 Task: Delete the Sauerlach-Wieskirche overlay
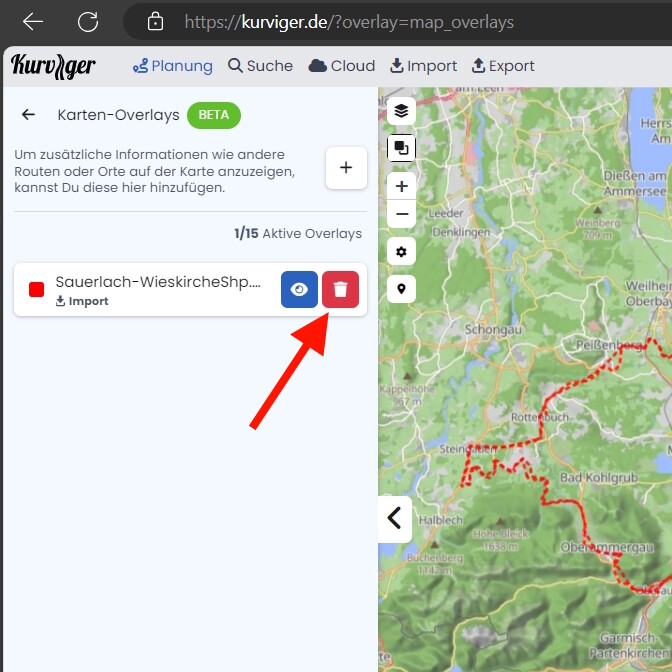[340, 290]
